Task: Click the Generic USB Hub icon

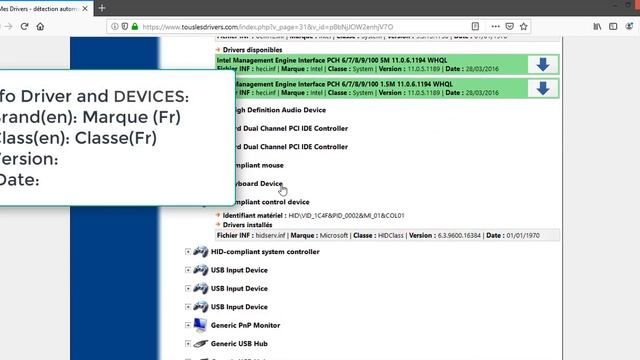Action: (200, 344)
